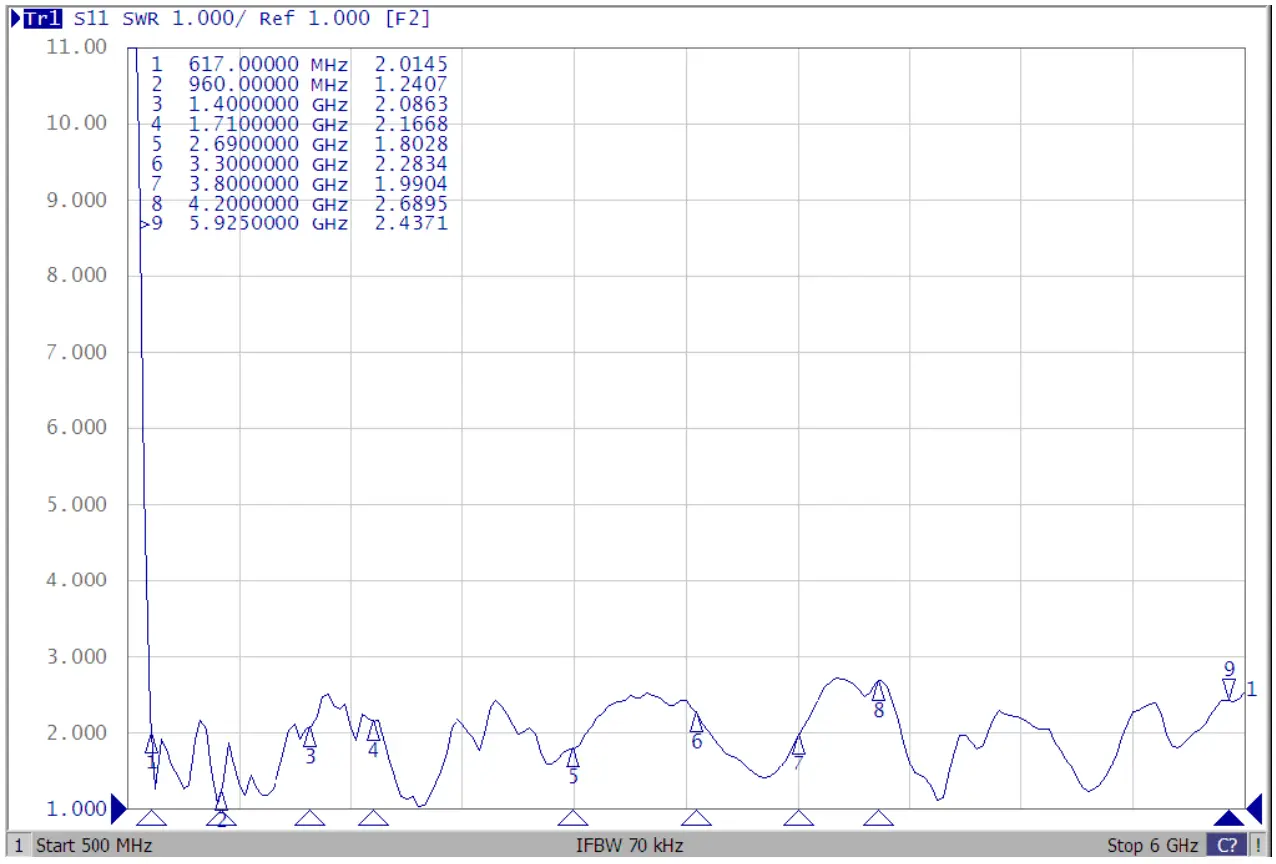Click the 1.000 bottom scale value
This screenshot has width=1276, height=864.
coord(77,809)
